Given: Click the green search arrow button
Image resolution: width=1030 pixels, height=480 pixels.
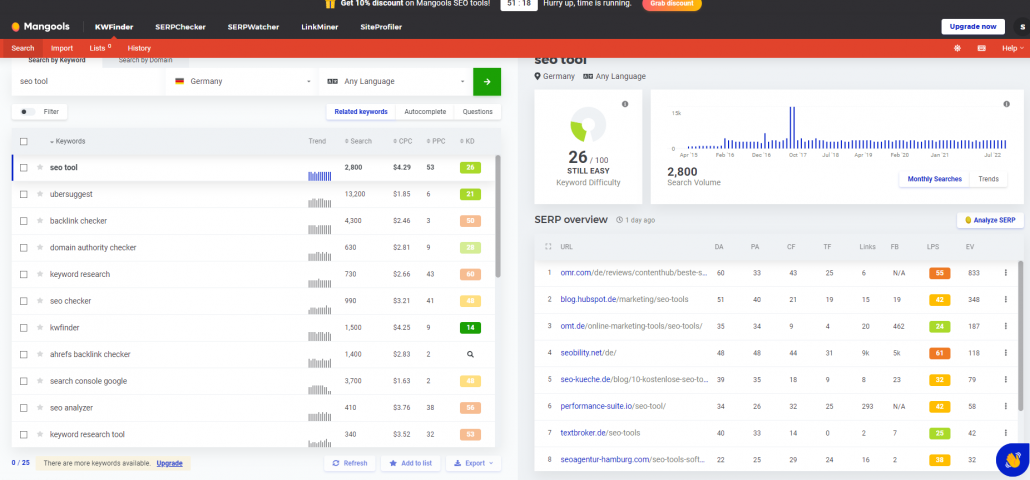Looking at the screenshot, I should pos(487,81).
